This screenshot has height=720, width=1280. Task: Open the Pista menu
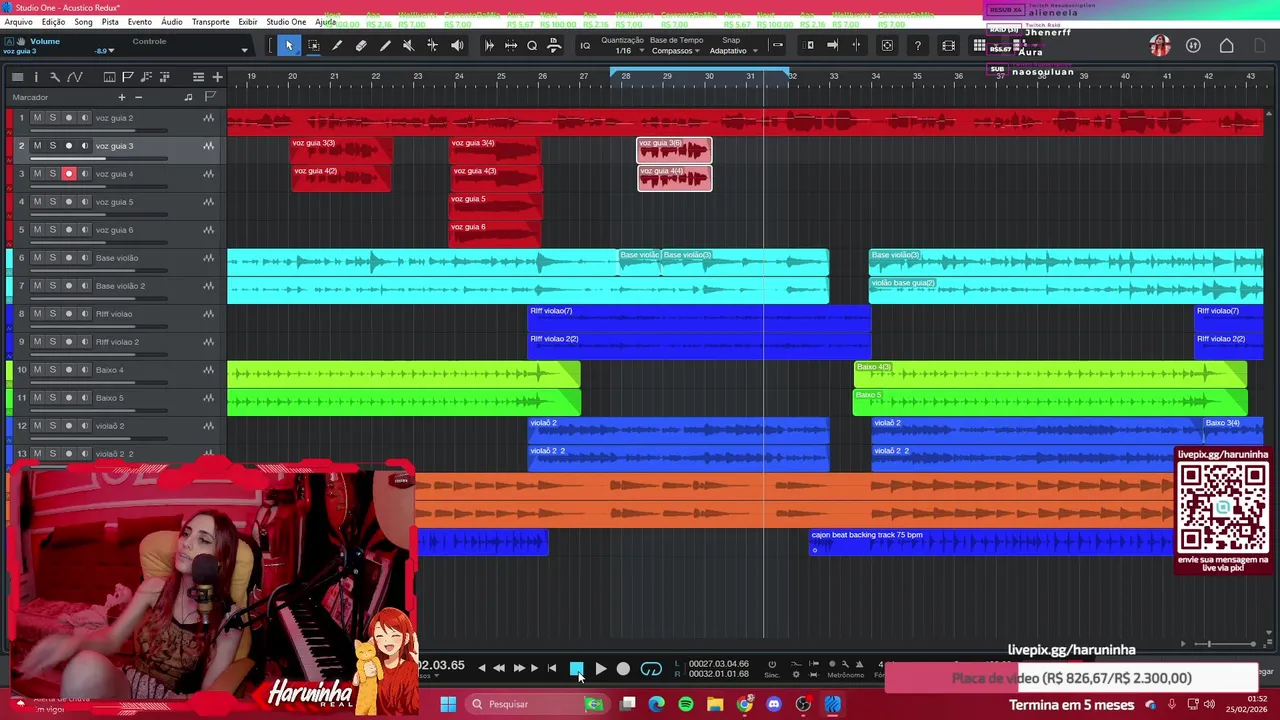(x=110, y=22)
